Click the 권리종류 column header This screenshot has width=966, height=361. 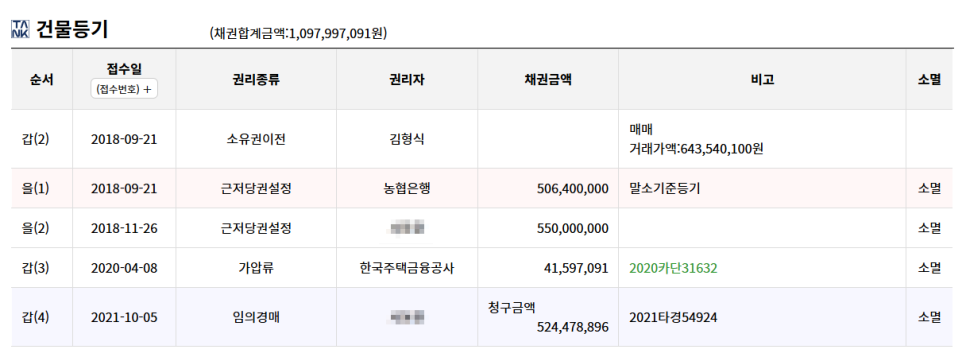click(256, 79)
